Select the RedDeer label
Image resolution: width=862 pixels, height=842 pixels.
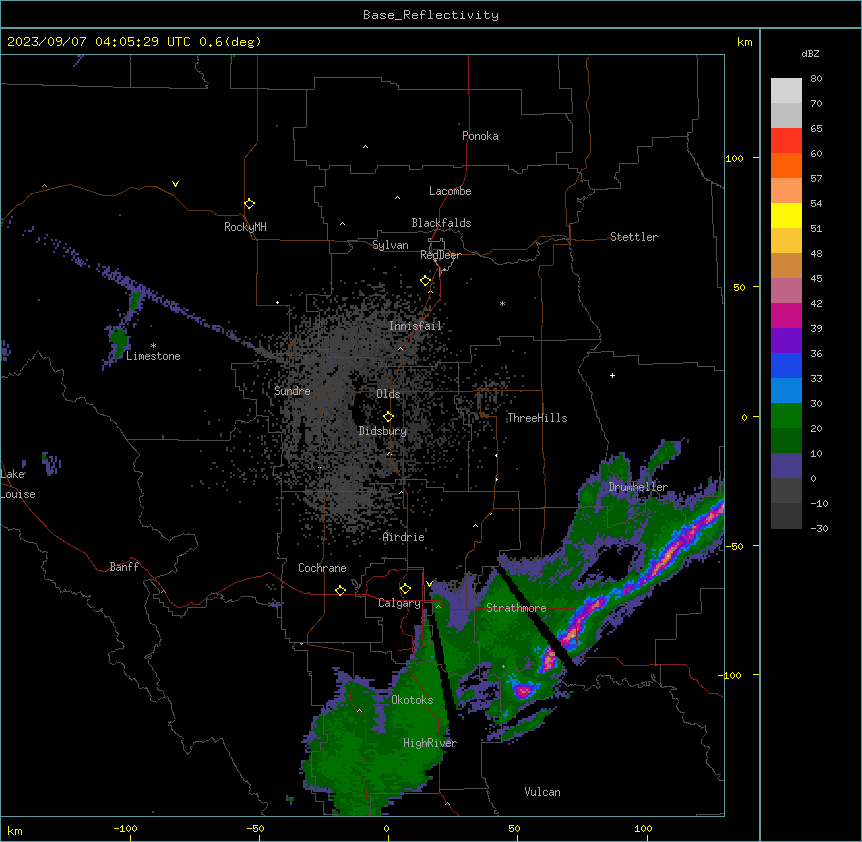pos(440,255)
